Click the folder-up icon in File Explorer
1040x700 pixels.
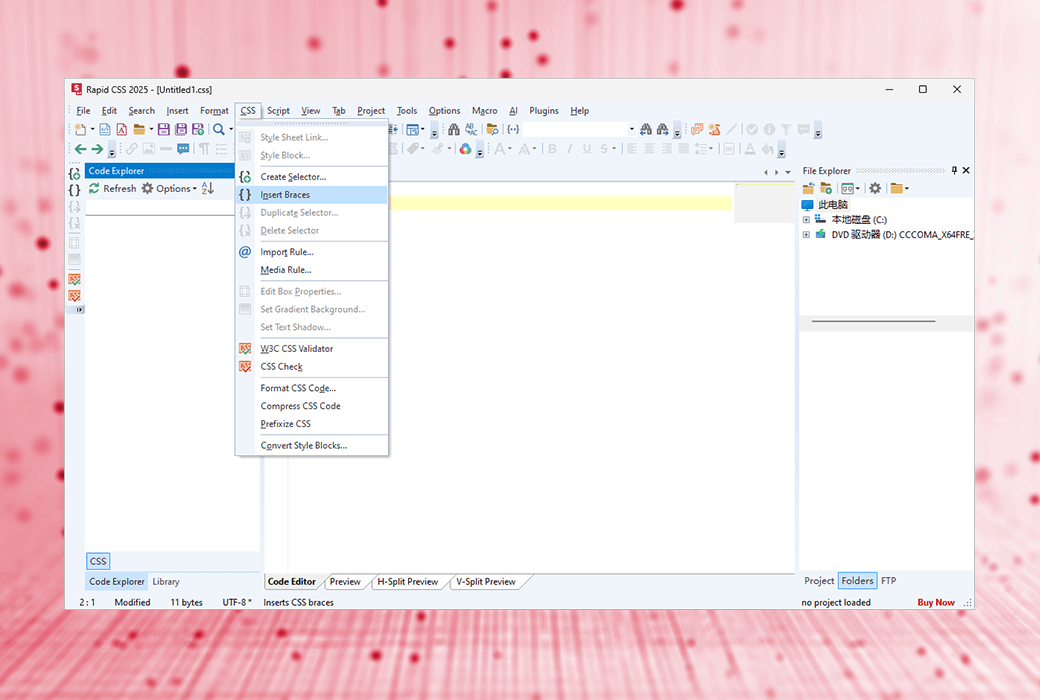809,188
